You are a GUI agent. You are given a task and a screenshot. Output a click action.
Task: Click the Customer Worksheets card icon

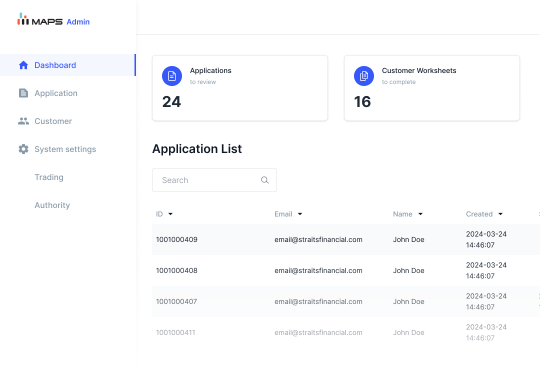click(x=364, y=76)
